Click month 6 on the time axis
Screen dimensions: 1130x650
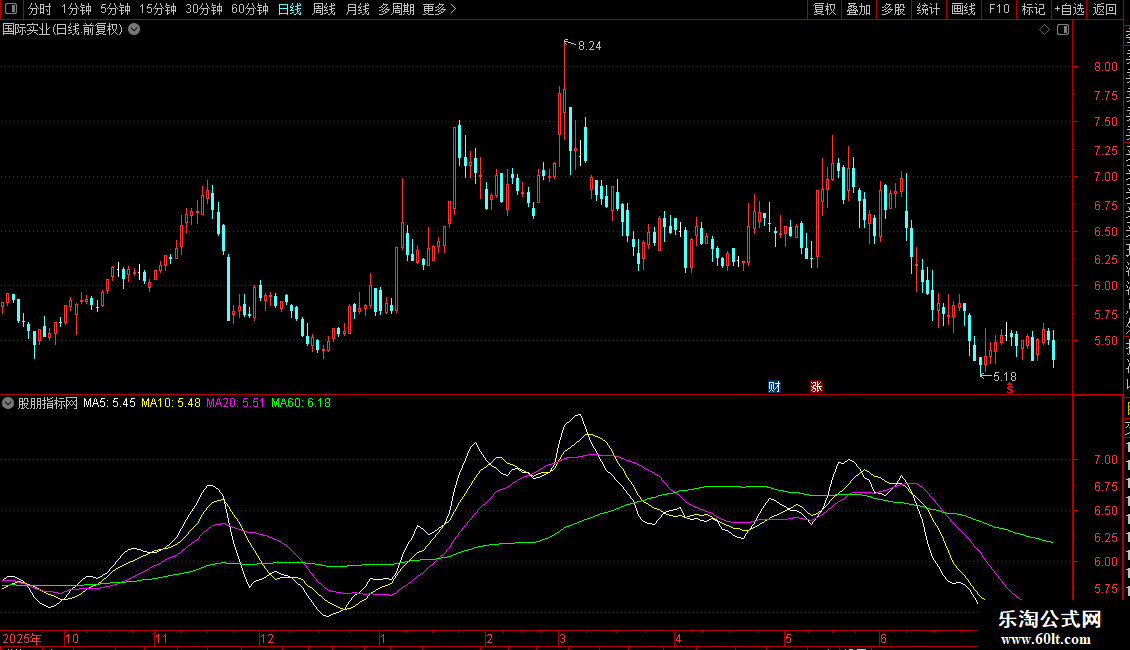883,638
